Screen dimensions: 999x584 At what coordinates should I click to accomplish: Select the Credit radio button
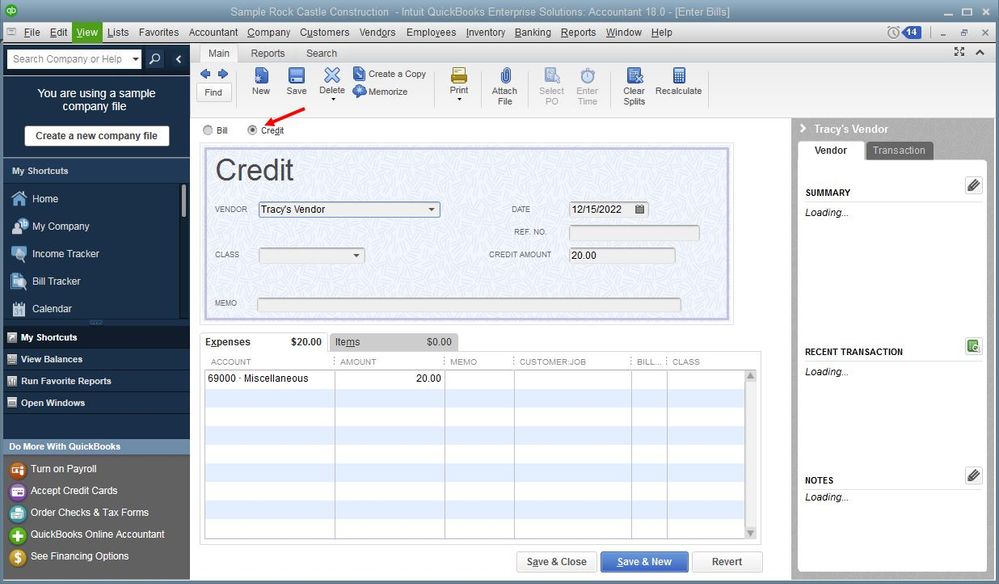252,130
